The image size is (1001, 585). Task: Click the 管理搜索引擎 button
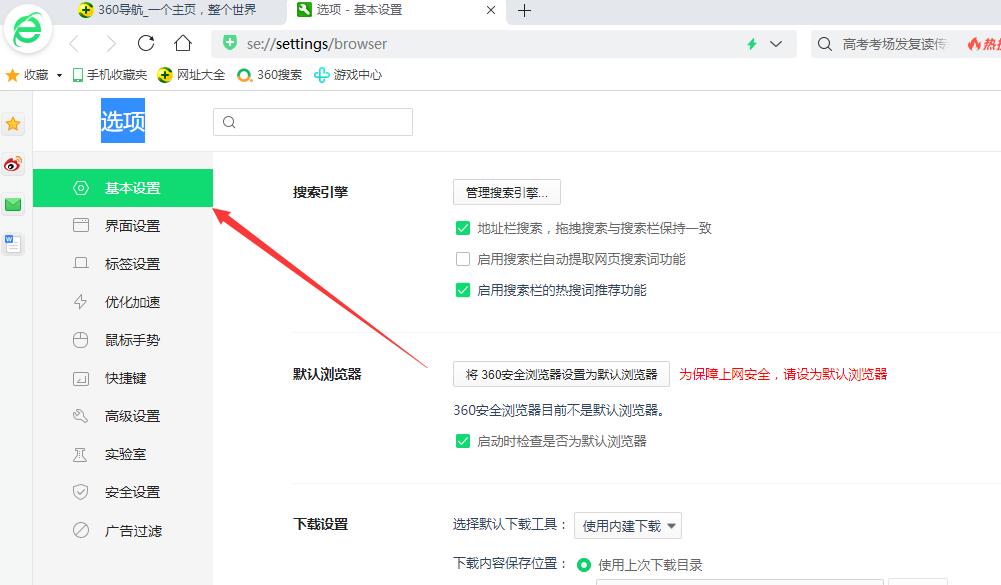point(506,192)
